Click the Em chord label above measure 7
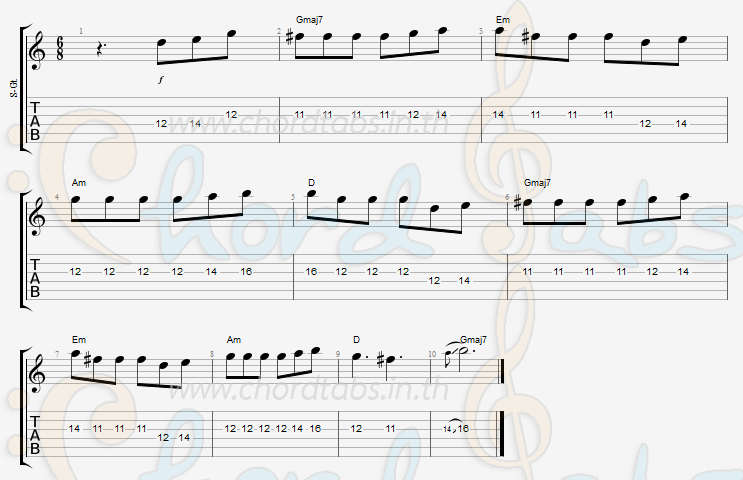The image size is (743, 480). pyautogui.click(x=79, y=340)
